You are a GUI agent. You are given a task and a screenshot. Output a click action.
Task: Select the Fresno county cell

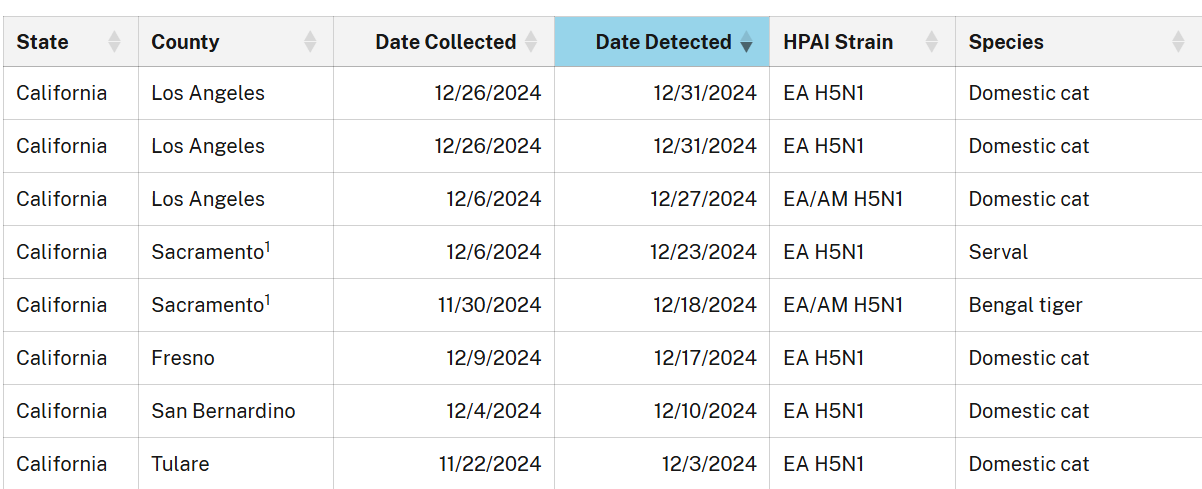click(x=236, y=358)
